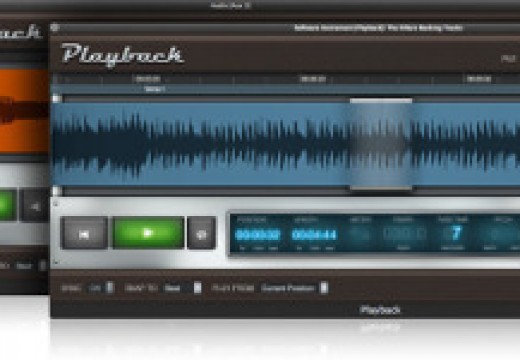Click the first time label on the ruler

[x=148, y=79]
